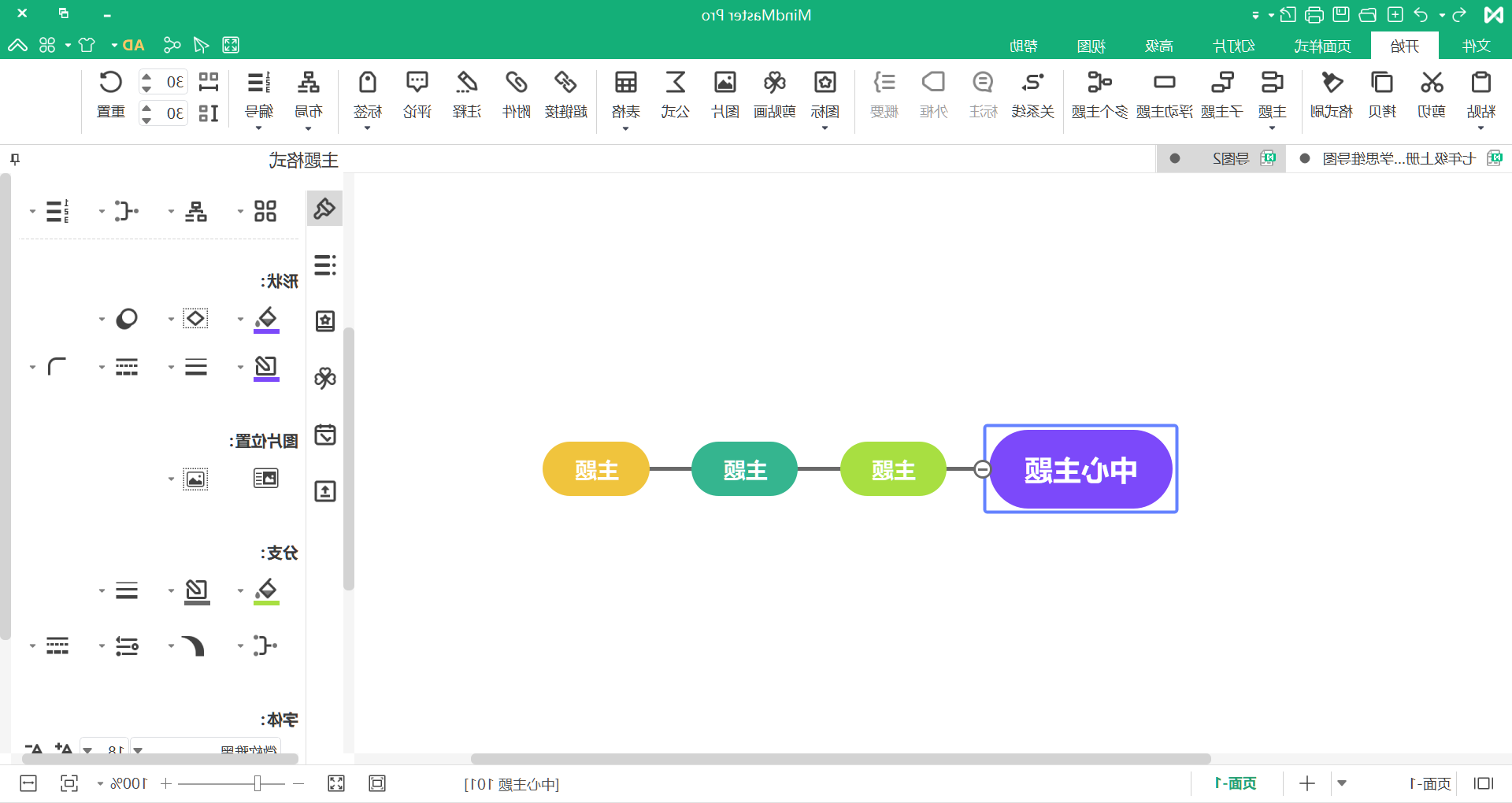Select the teal 主题 node
The height and width of the screenshot is (803, 1512).
pyautogui.click(x=745, y=469)
